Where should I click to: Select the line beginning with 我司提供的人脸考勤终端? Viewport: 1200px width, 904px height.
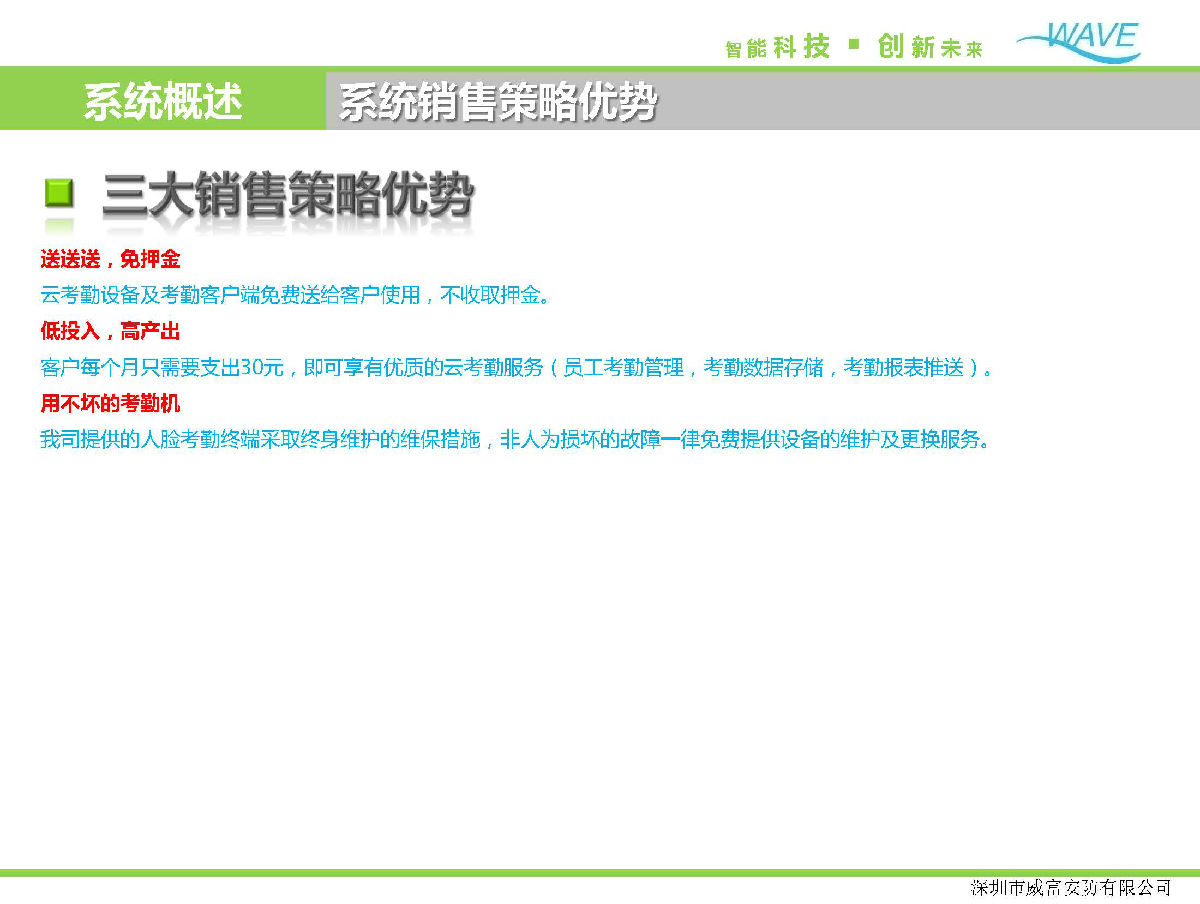click(514, 439)
